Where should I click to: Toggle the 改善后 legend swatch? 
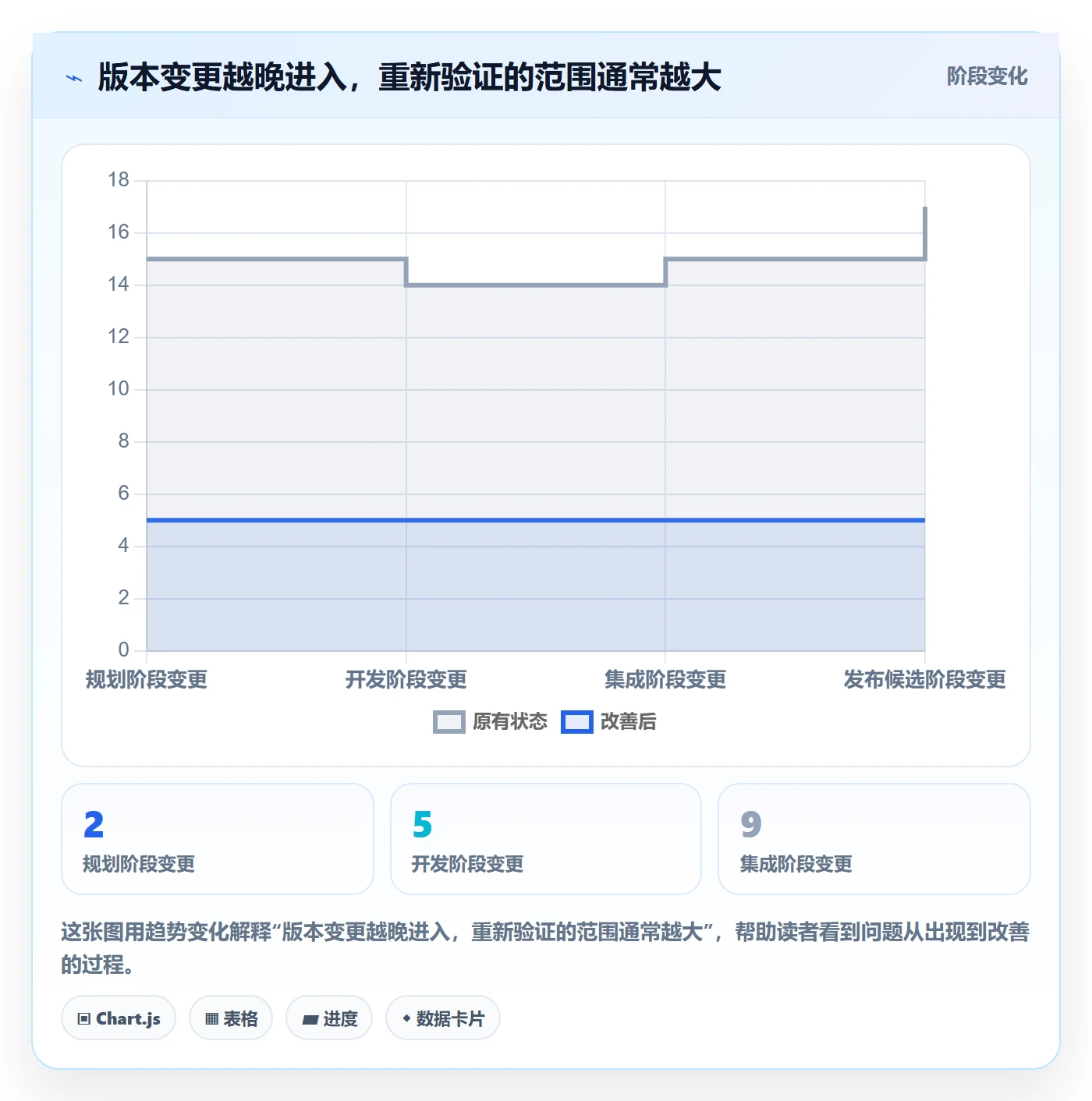click(x=577, y=722)
